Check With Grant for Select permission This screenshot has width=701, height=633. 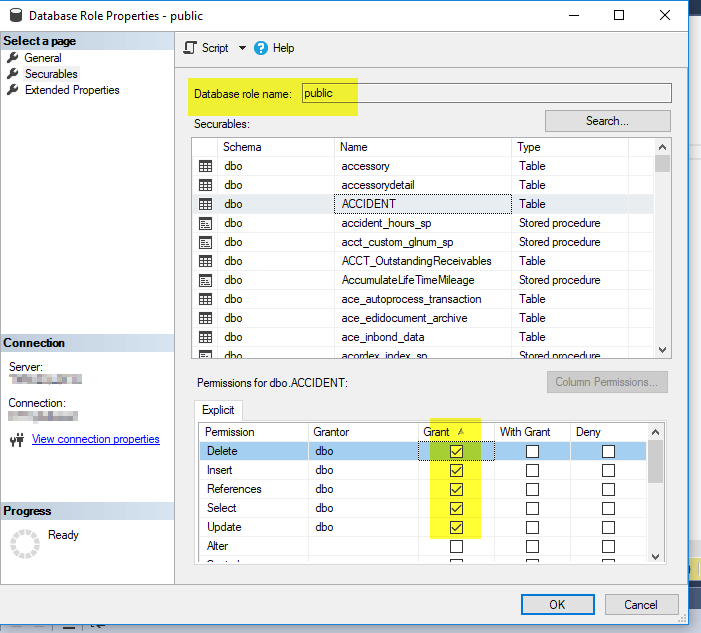(532, 508)
